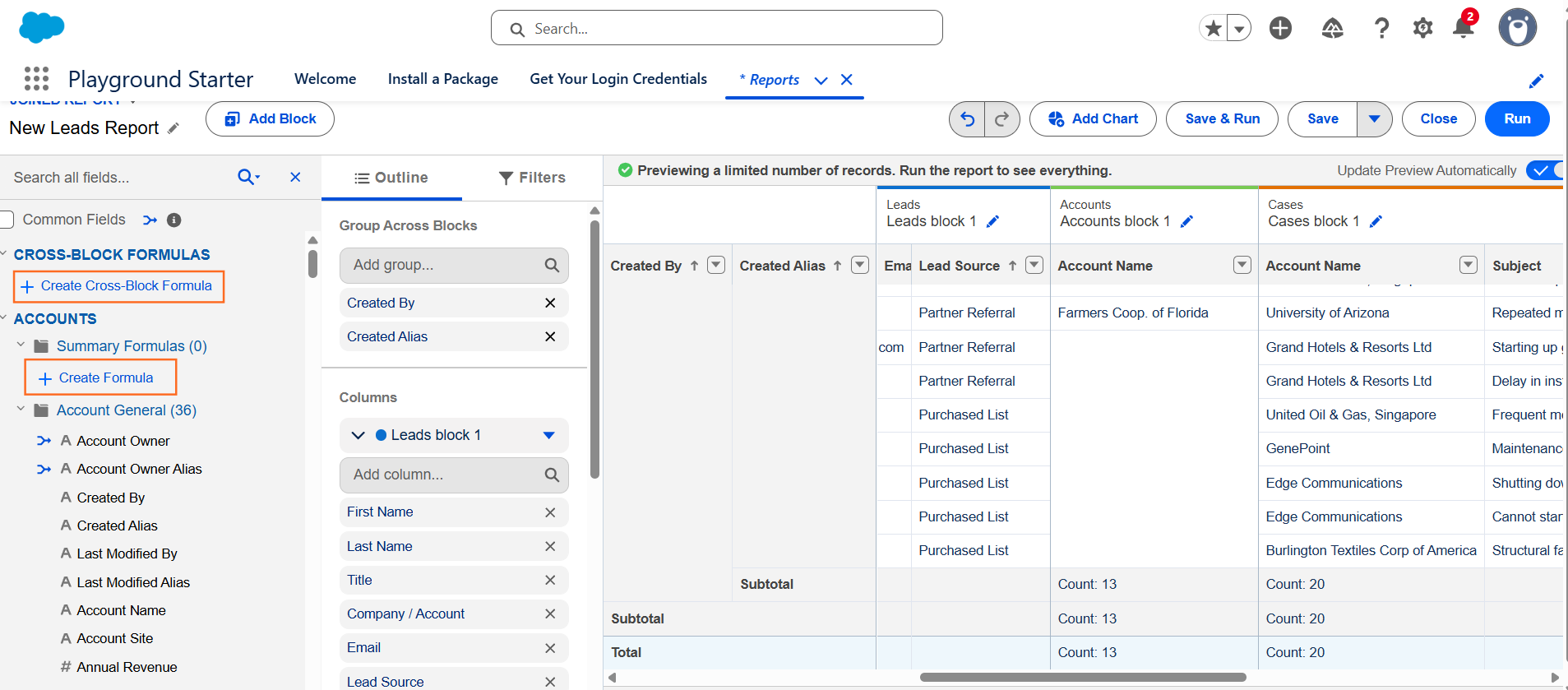Click the edit navigation pencil icon

[1536, 81]
